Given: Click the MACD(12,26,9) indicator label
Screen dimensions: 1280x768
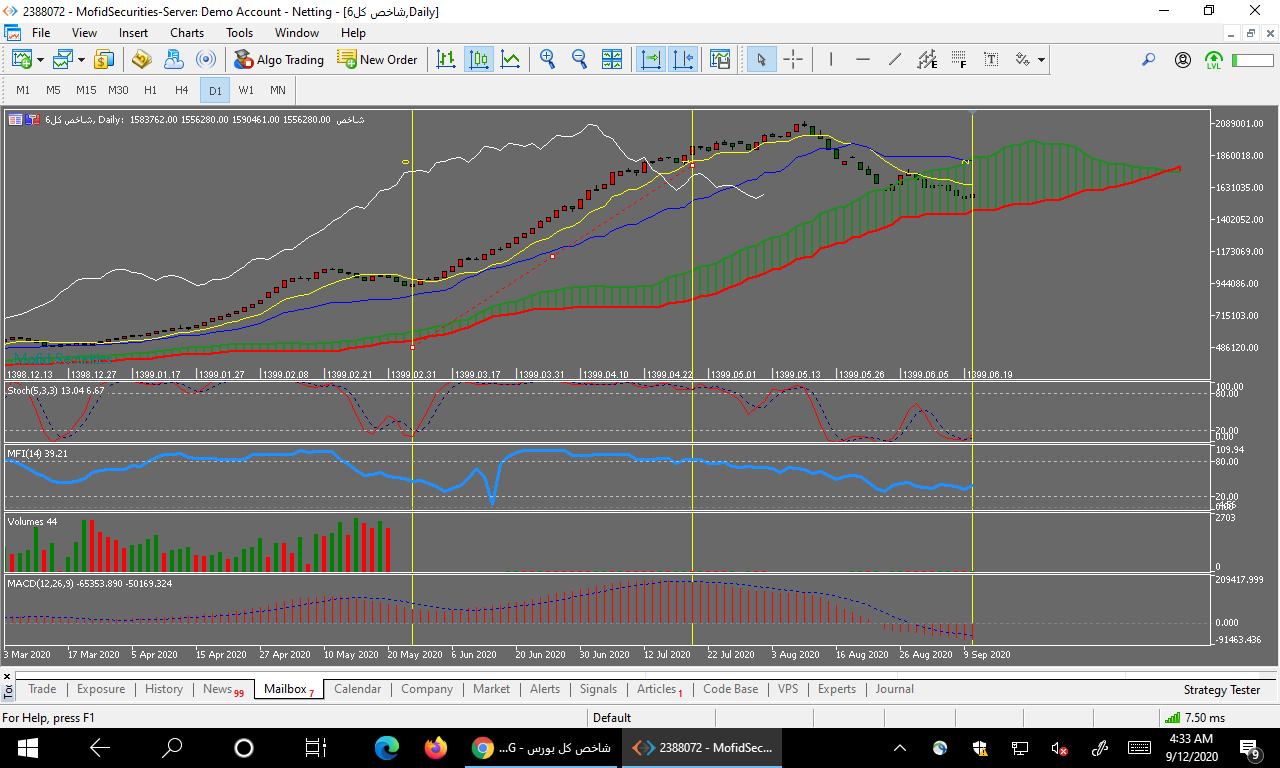Looking at the screenshot, I should tap(90, 582).
